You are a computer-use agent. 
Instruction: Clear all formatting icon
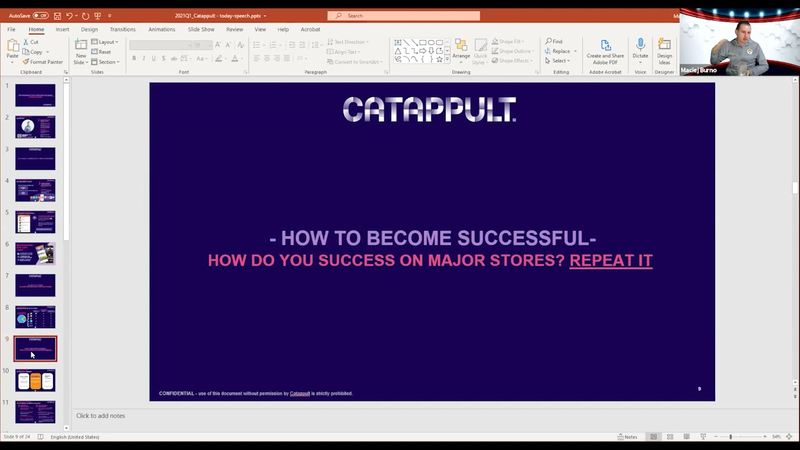coord(240,45)
